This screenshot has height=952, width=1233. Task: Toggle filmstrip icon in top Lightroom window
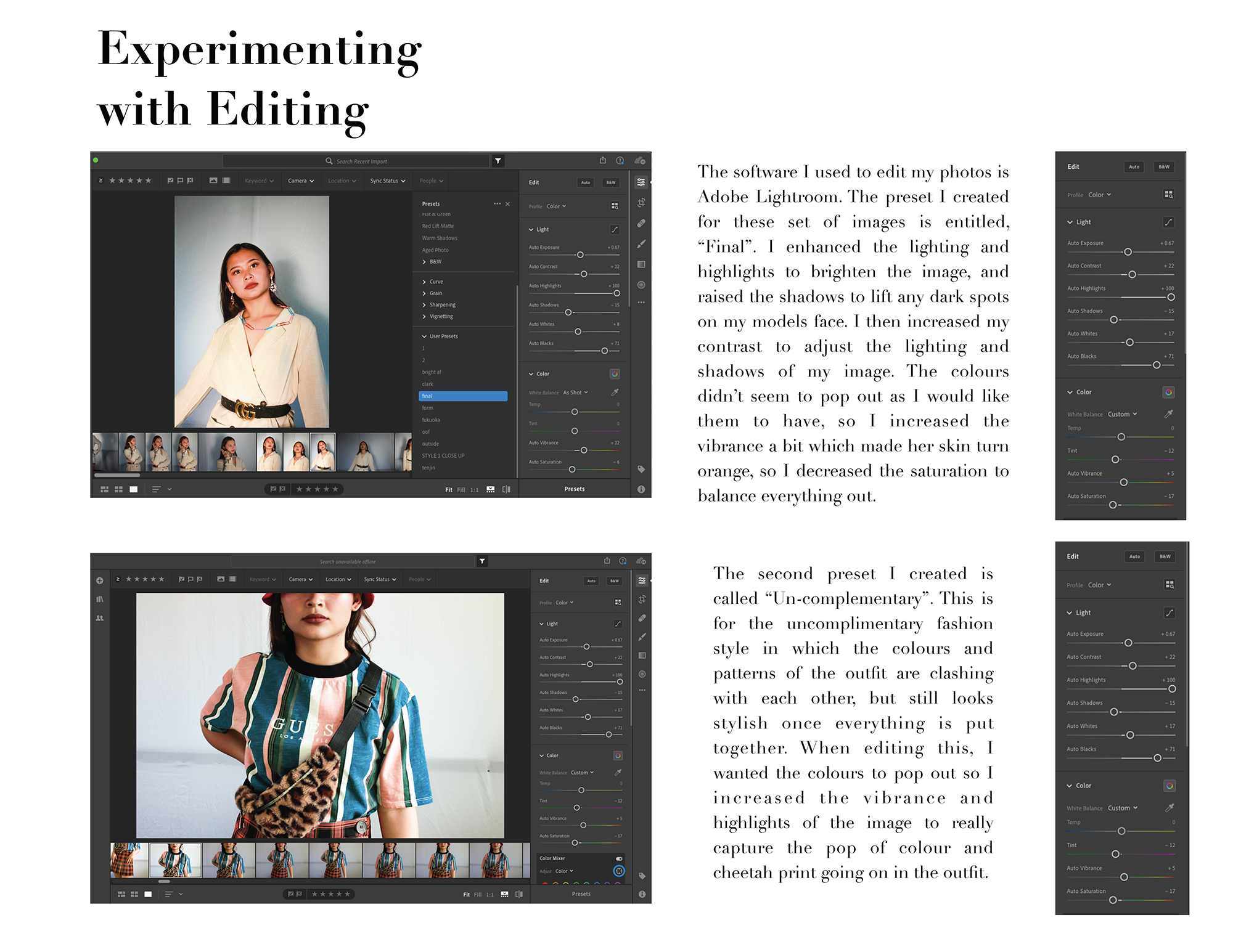click(x=491, y=489)
